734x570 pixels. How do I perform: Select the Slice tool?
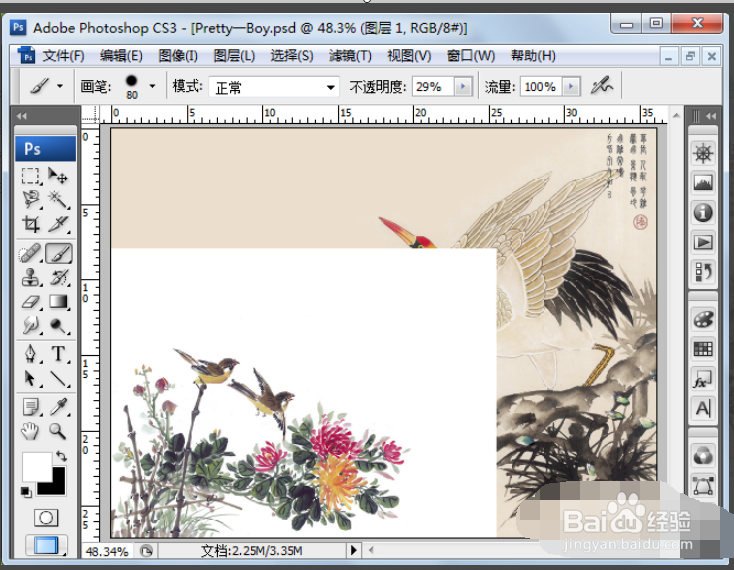(58, 224)
